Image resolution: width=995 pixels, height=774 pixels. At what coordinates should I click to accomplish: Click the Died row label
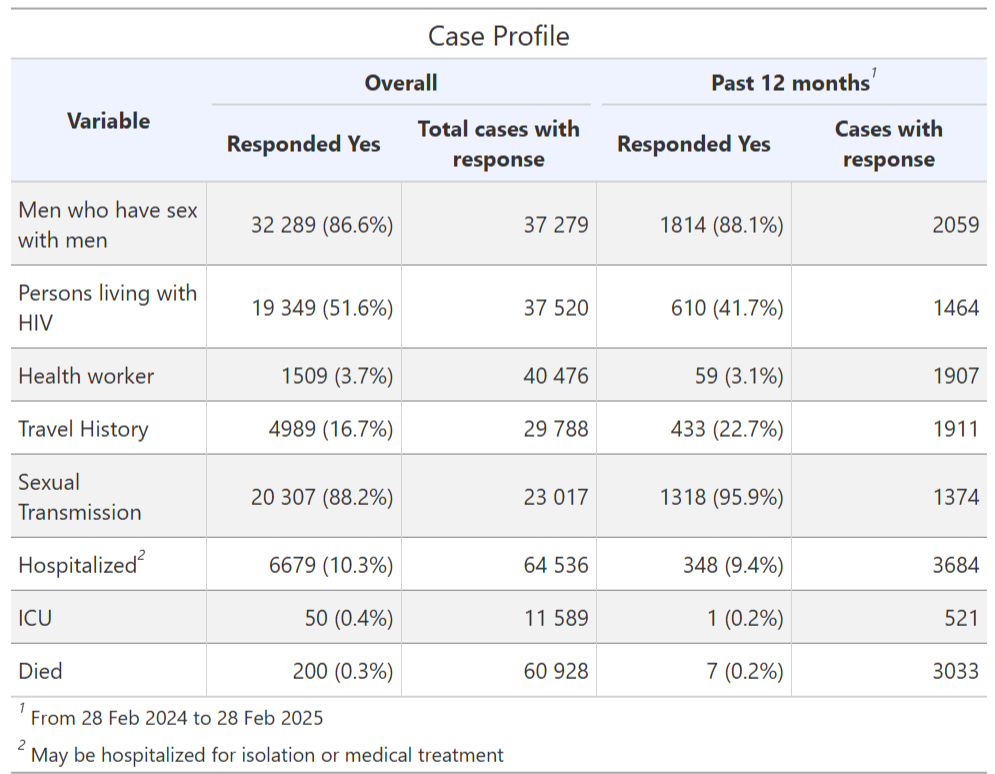point(40,671)
